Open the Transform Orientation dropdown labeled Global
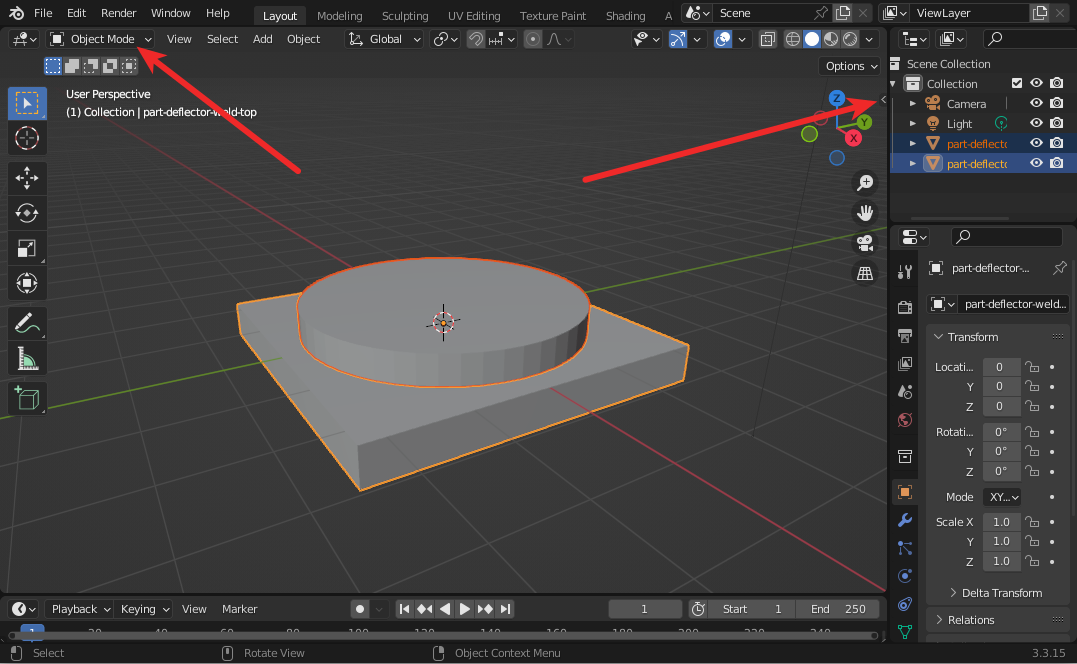1077x664 pixels. 384,38
